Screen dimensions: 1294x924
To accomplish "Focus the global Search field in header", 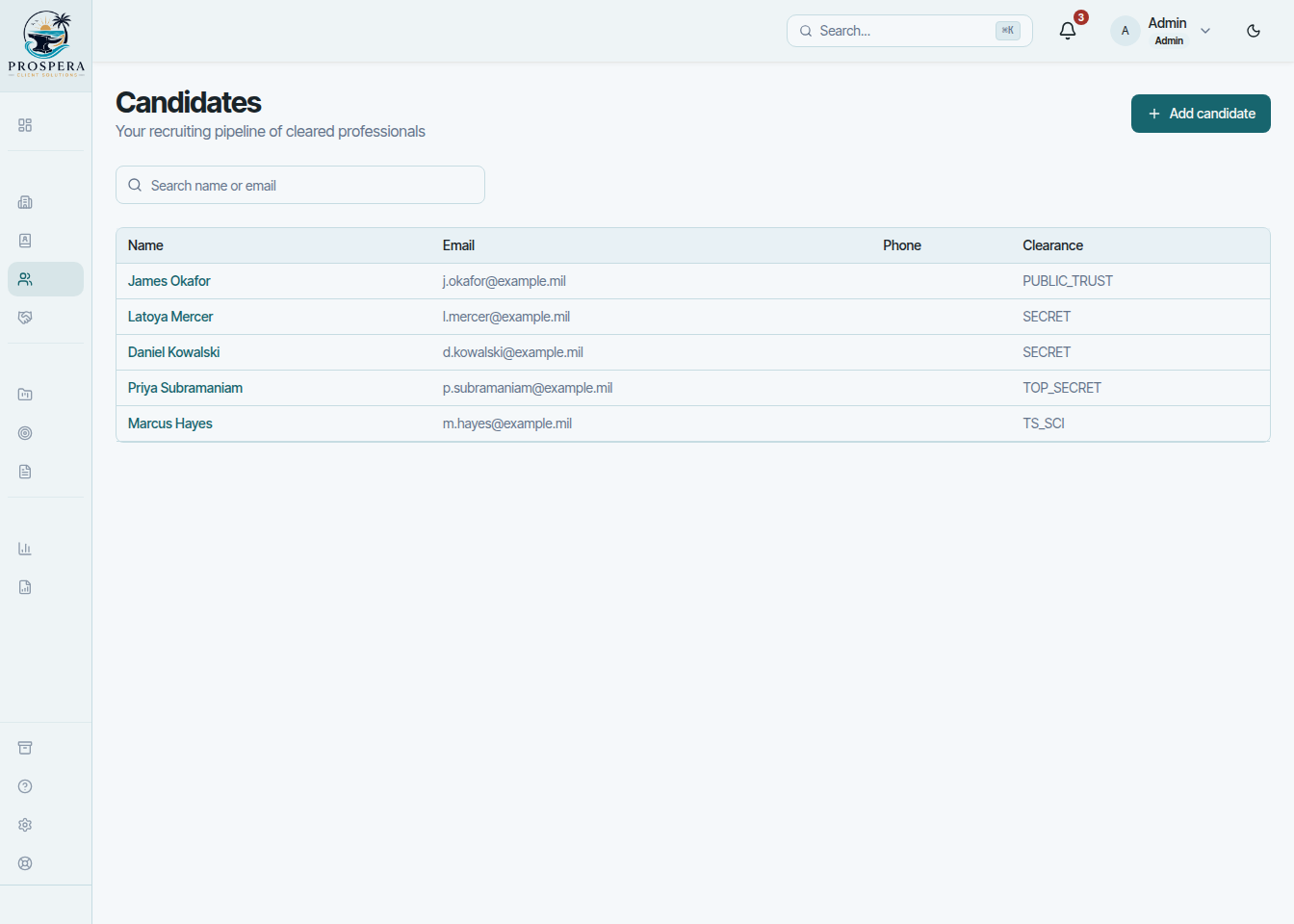I will click(910, 31).
